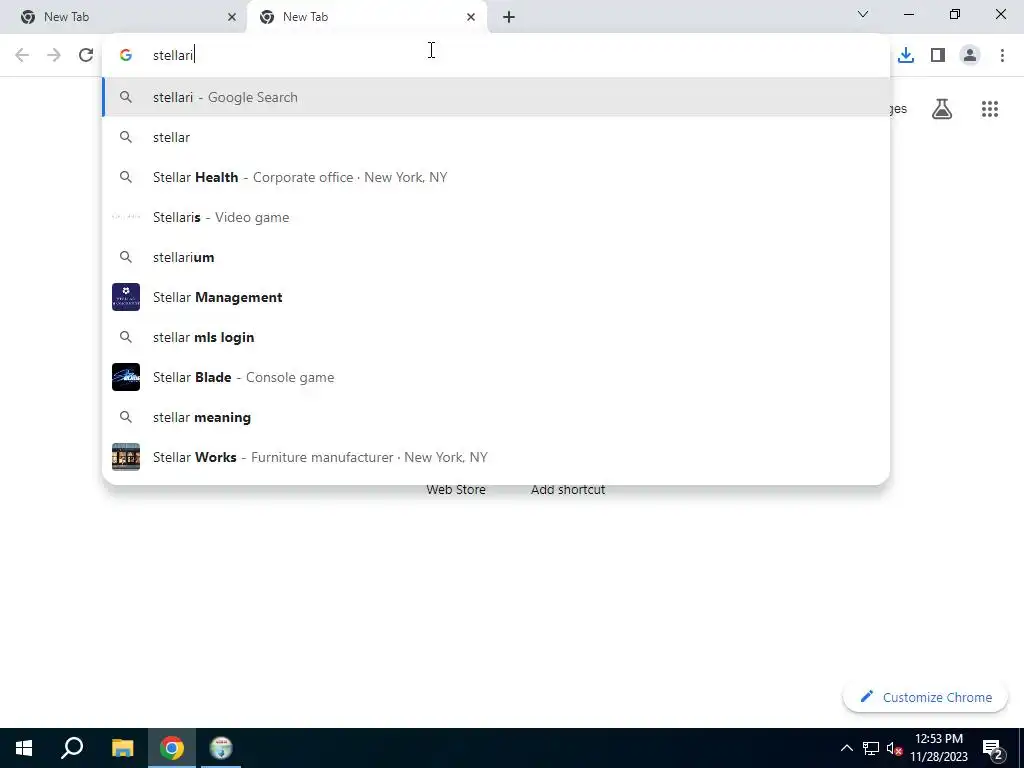Show hidden system tray icons
1024x768 pixels.
coord(846,748)
